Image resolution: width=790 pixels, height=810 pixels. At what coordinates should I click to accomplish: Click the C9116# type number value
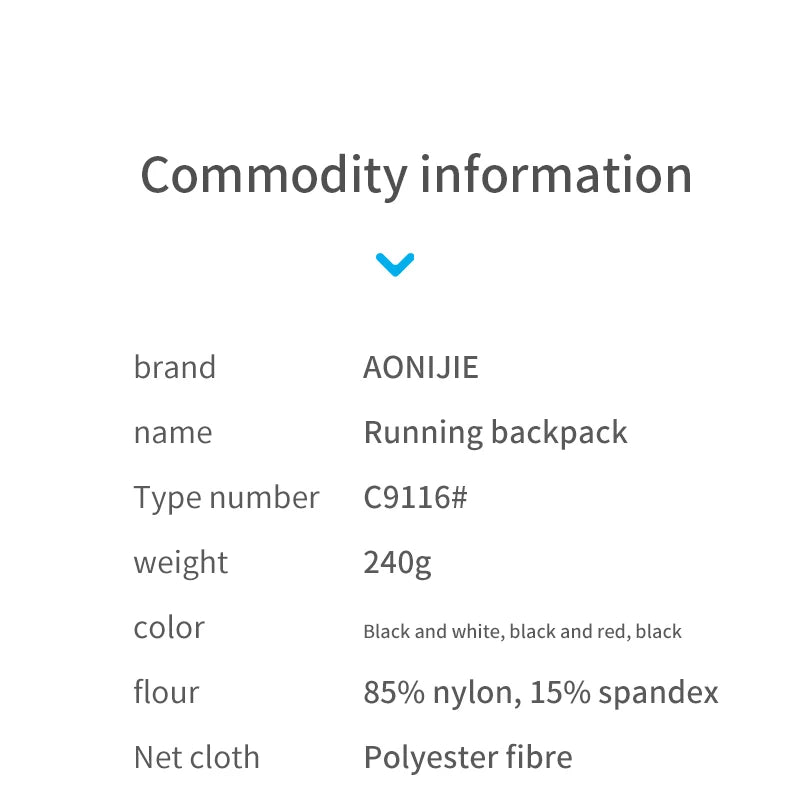(415, 497)
